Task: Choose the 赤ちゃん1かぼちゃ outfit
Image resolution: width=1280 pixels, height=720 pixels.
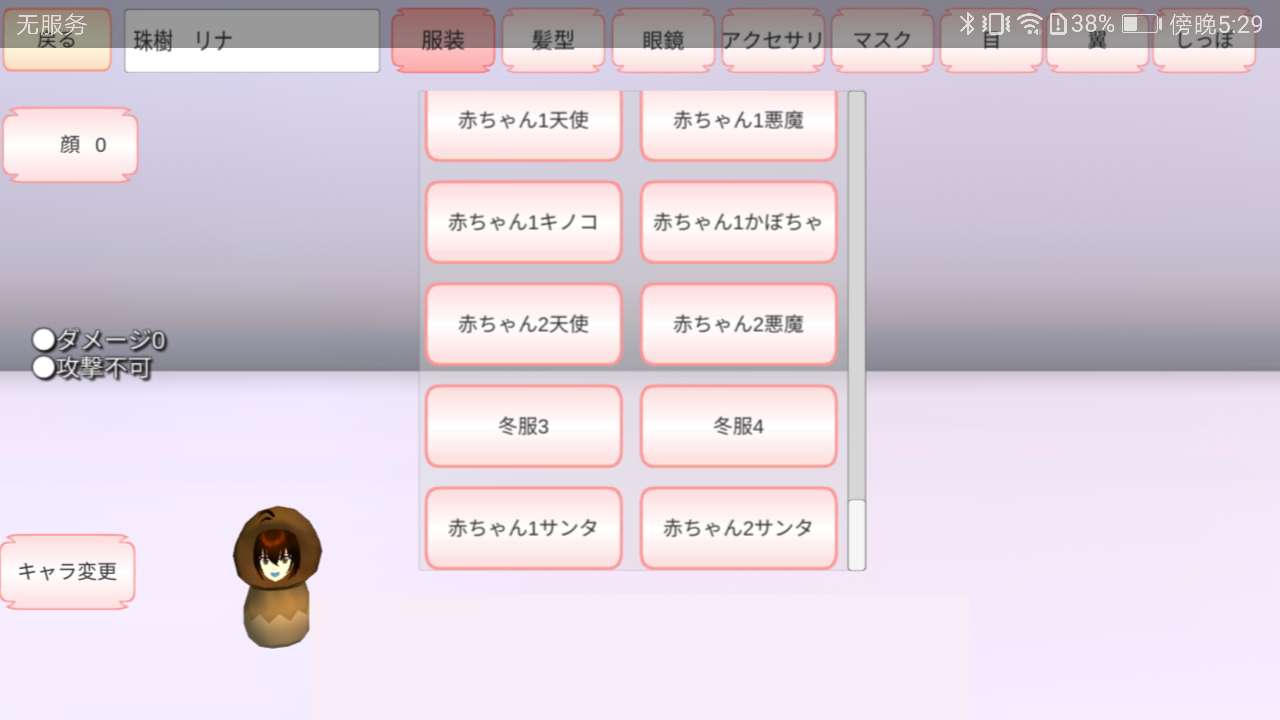Action: pyautogui.click(x=739, y=222)
